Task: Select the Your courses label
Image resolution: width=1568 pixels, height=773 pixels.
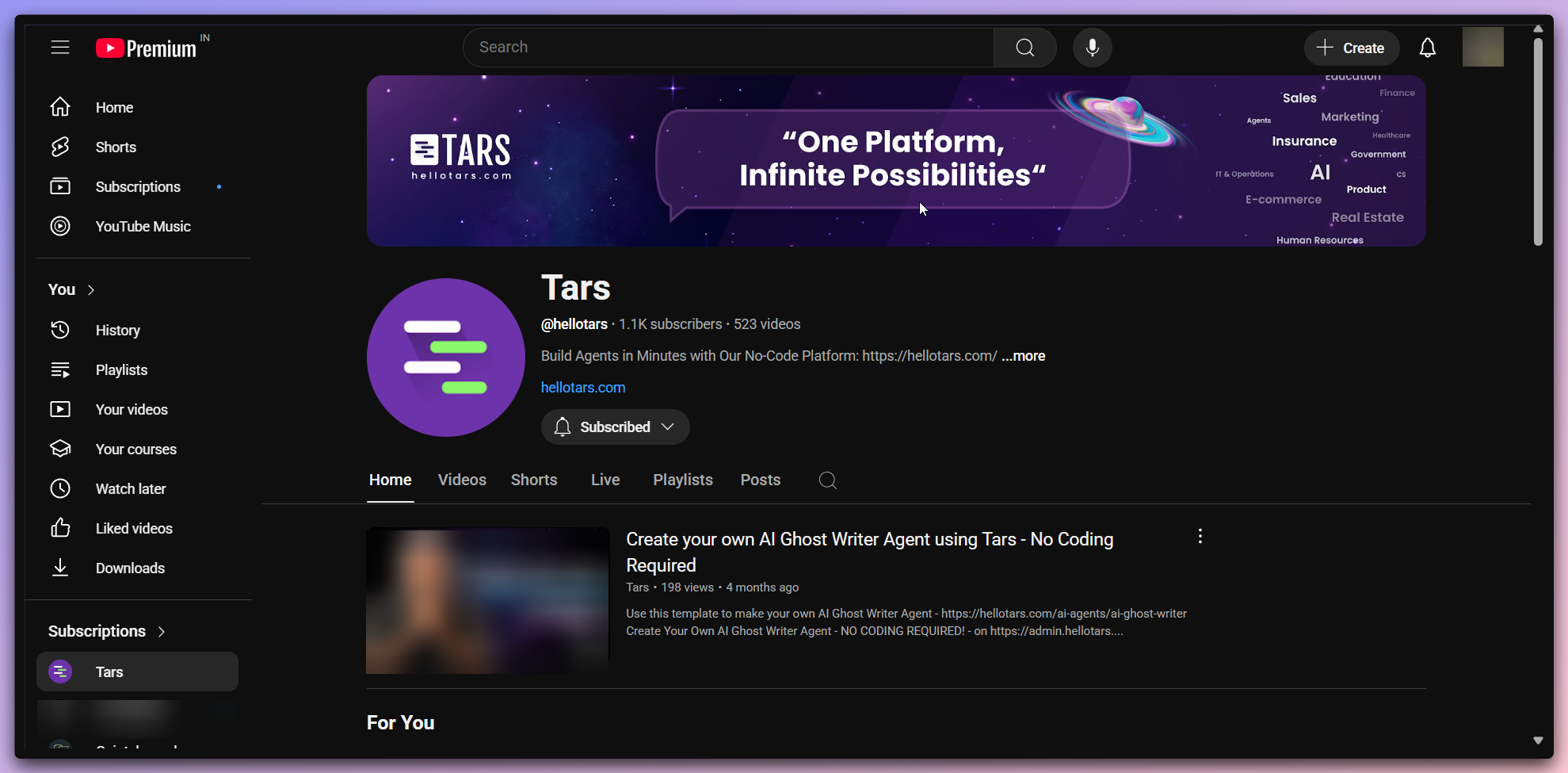Action: (x=136, y=449)
